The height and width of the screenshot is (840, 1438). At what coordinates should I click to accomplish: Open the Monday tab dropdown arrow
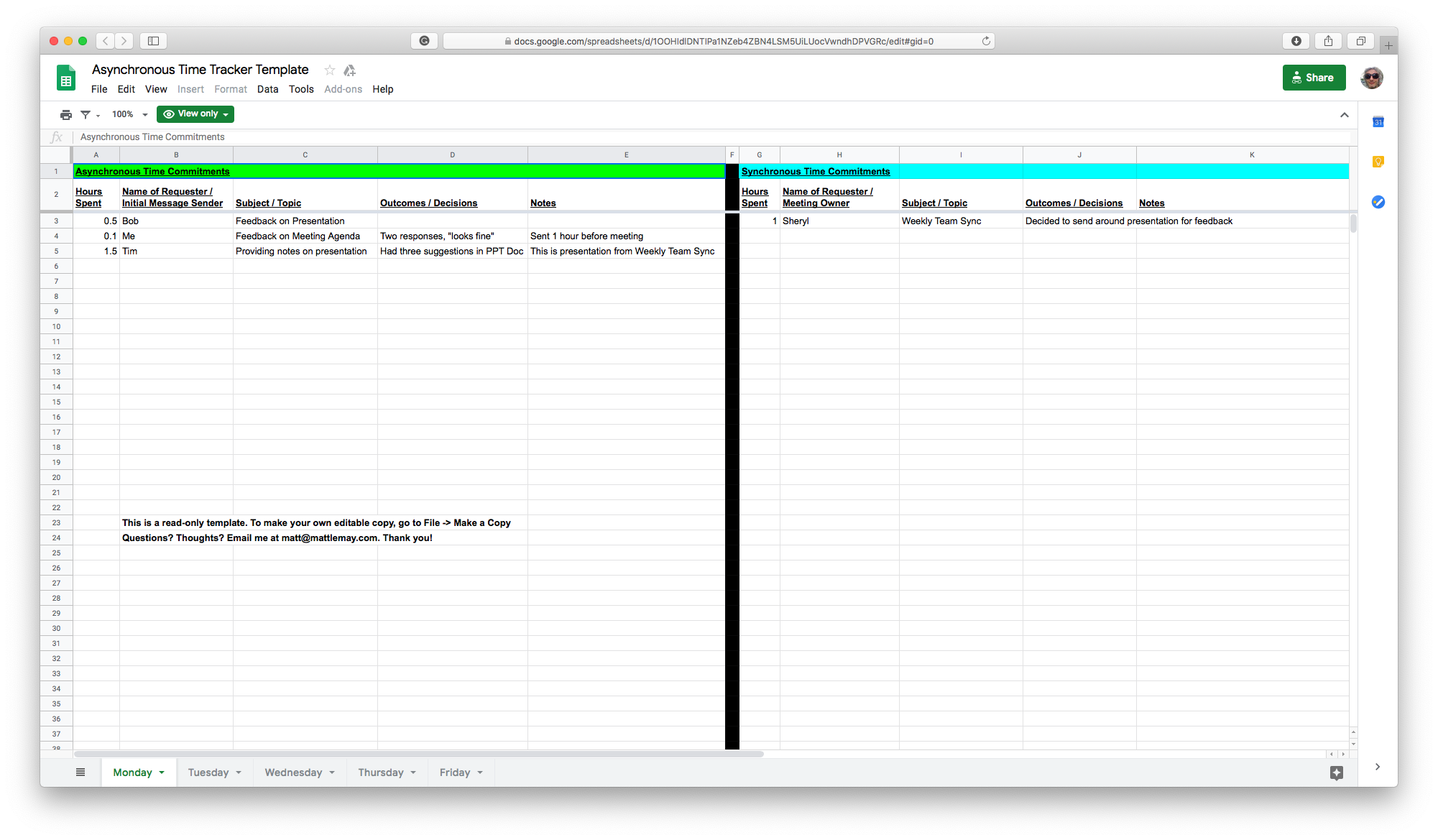162,772
